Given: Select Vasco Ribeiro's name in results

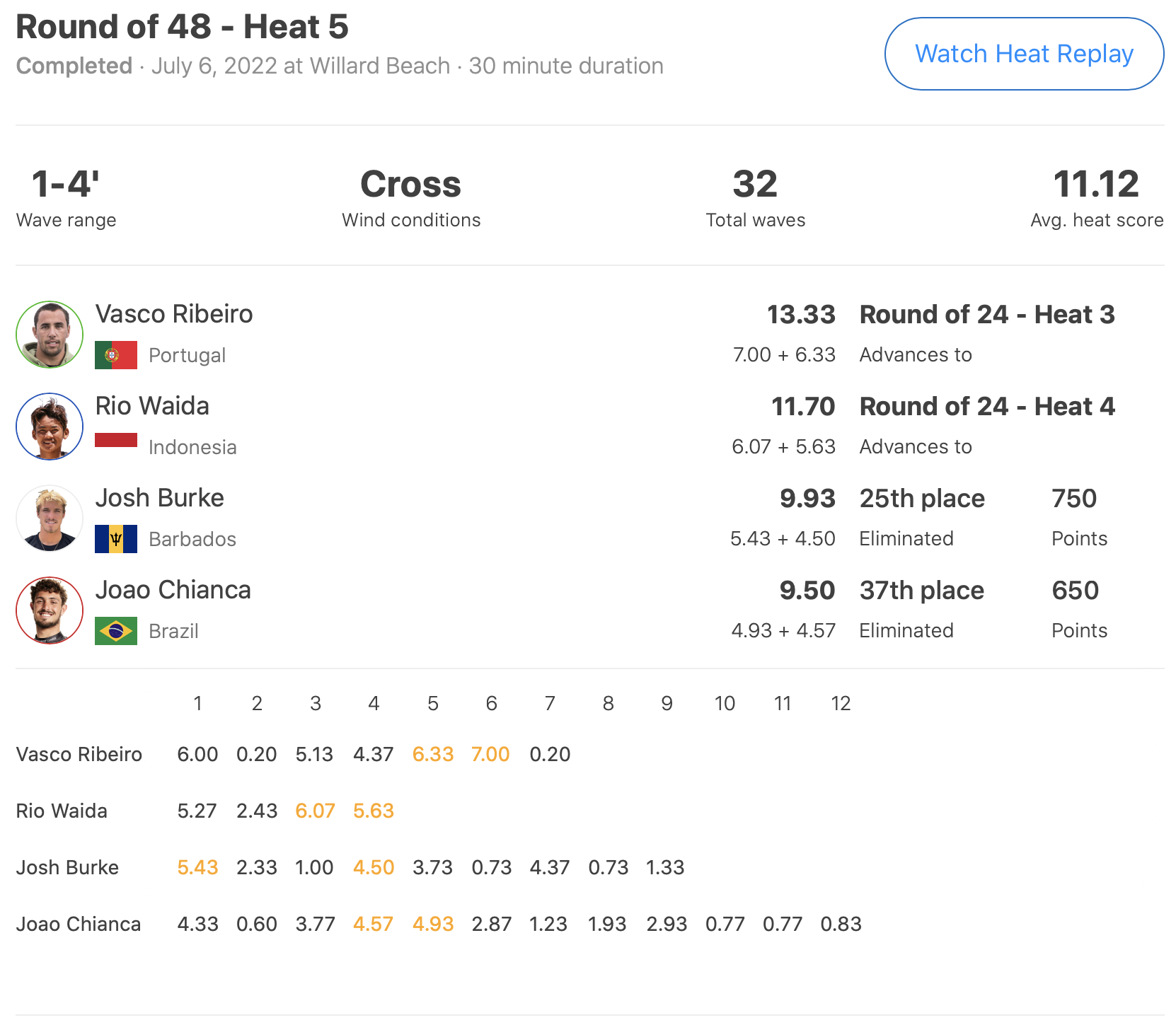Looking at the screenshot, I should [174, 314].
